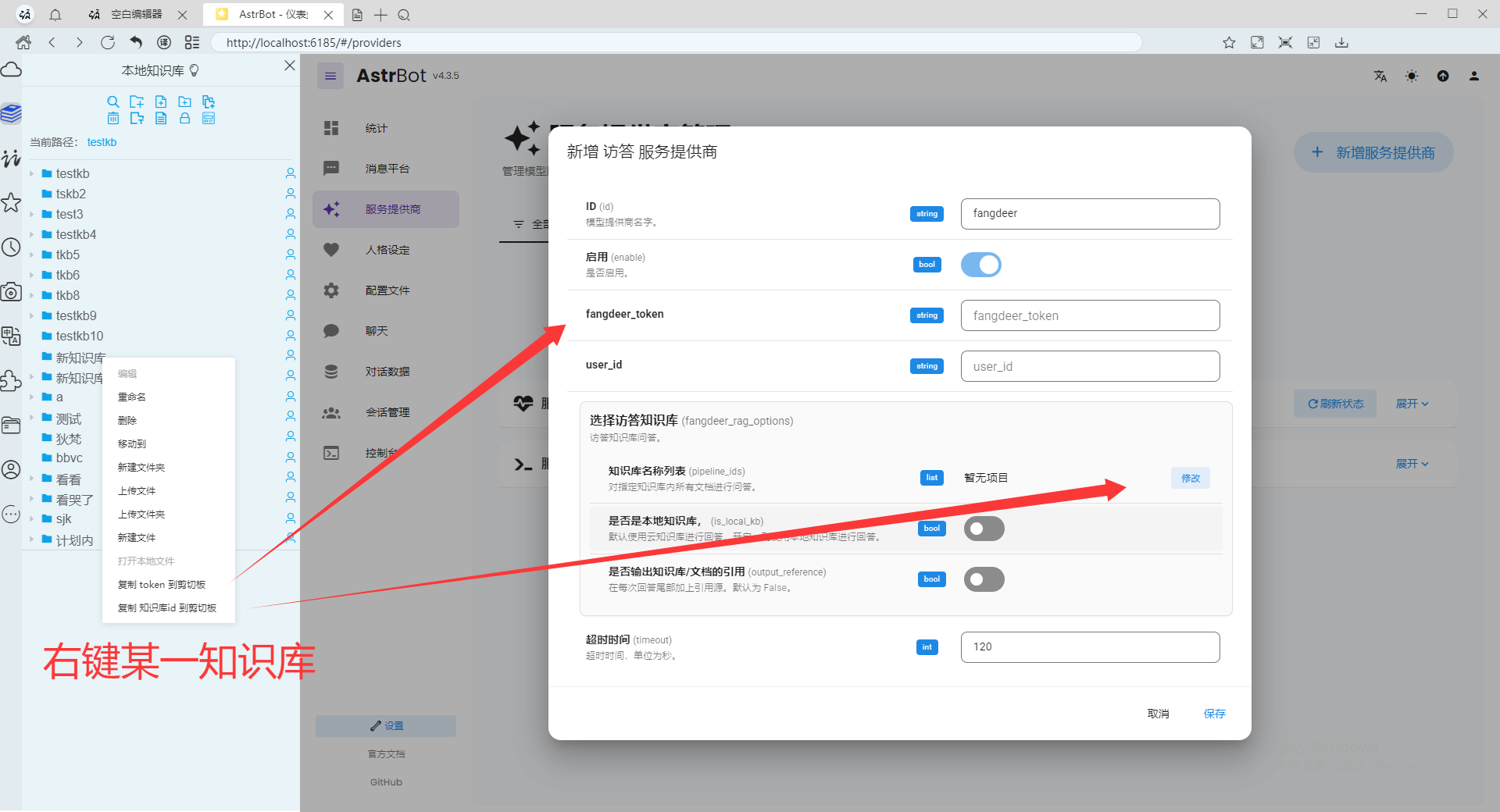Select the search icon in the knowledge base toolbar
Image resolution: width=1500 pixels, height=812 pixels.
[112, 102]
